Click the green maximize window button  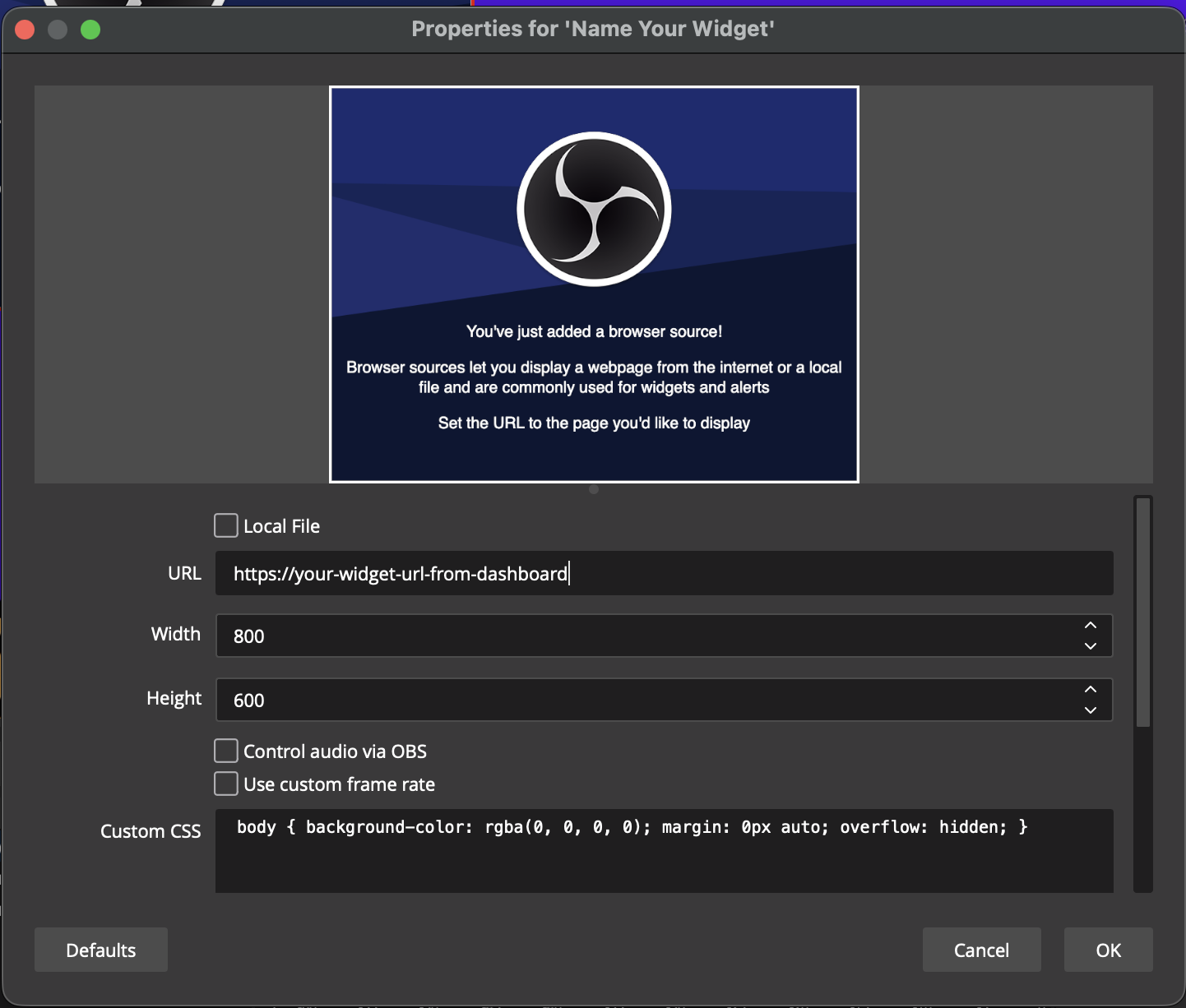[90, 30]
